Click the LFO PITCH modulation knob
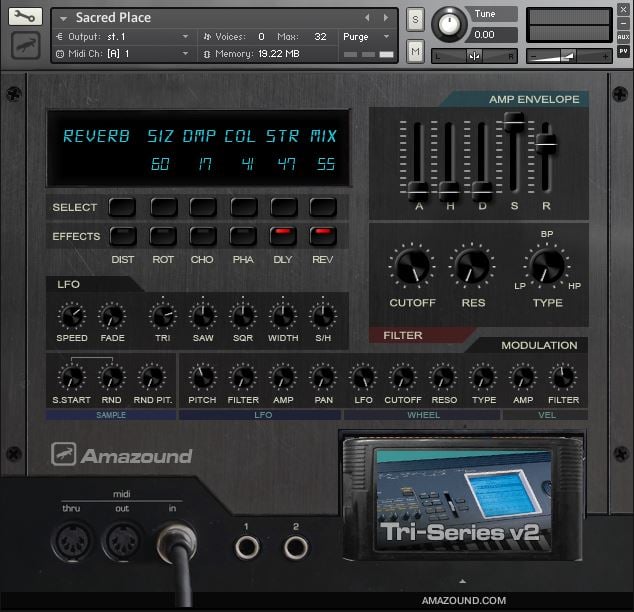Screen dimensions: 634x612 point(203,378)
